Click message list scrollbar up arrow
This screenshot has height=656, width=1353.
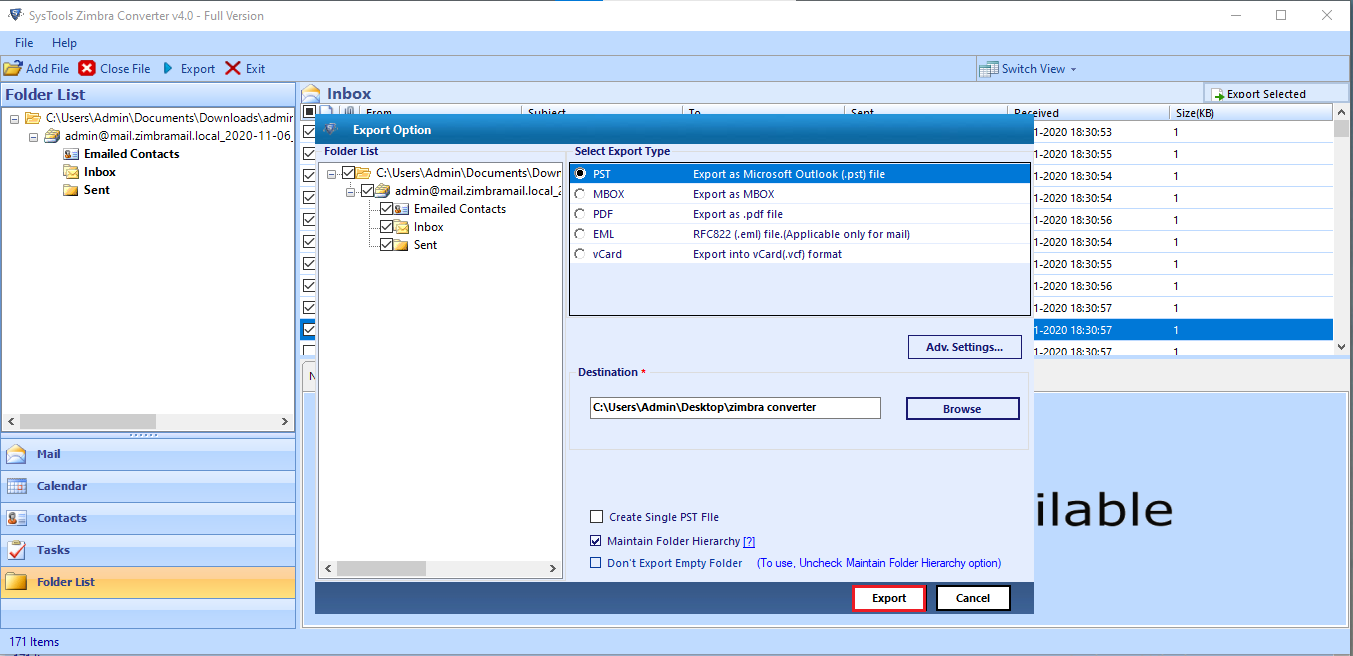tap(1341, 112)
